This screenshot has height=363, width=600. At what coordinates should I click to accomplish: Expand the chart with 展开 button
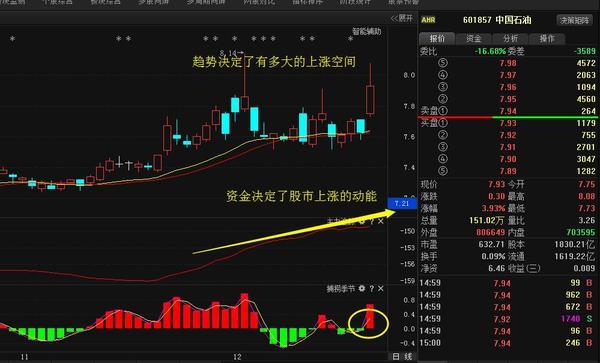tap(402, 18)
